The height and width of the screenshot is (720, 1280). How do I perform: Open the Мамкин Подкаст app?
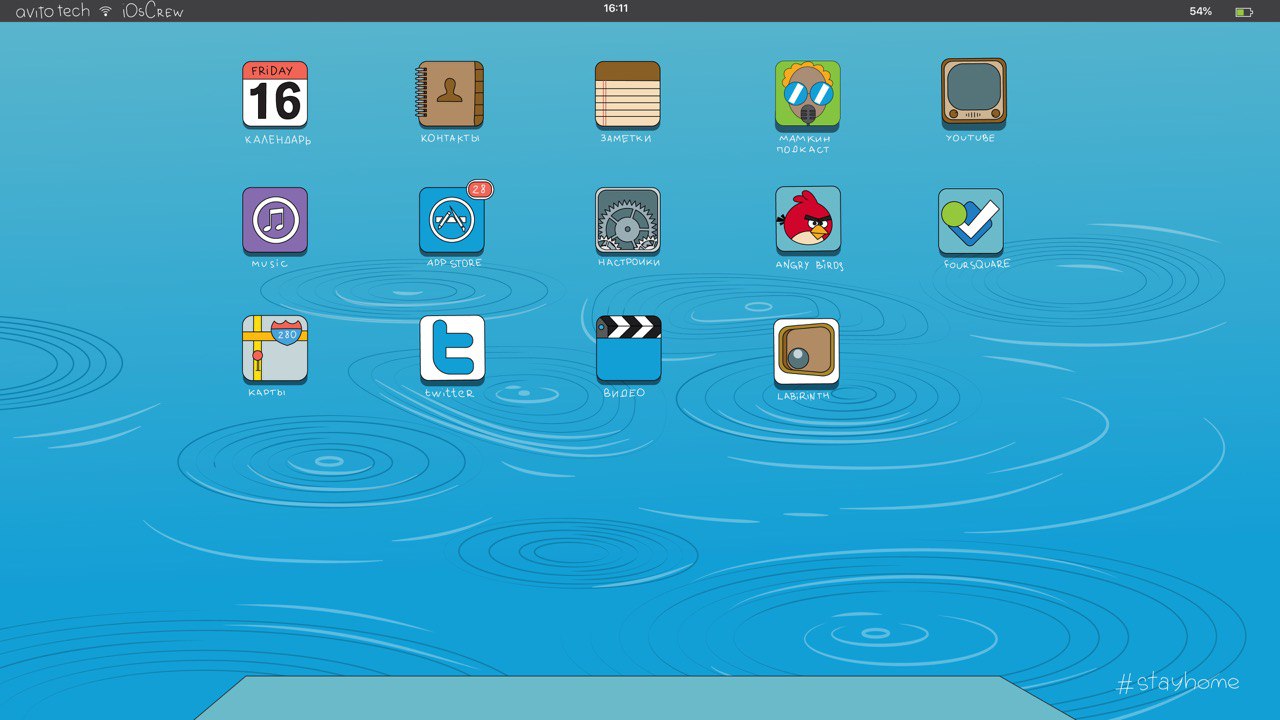(x=807, y=95)
